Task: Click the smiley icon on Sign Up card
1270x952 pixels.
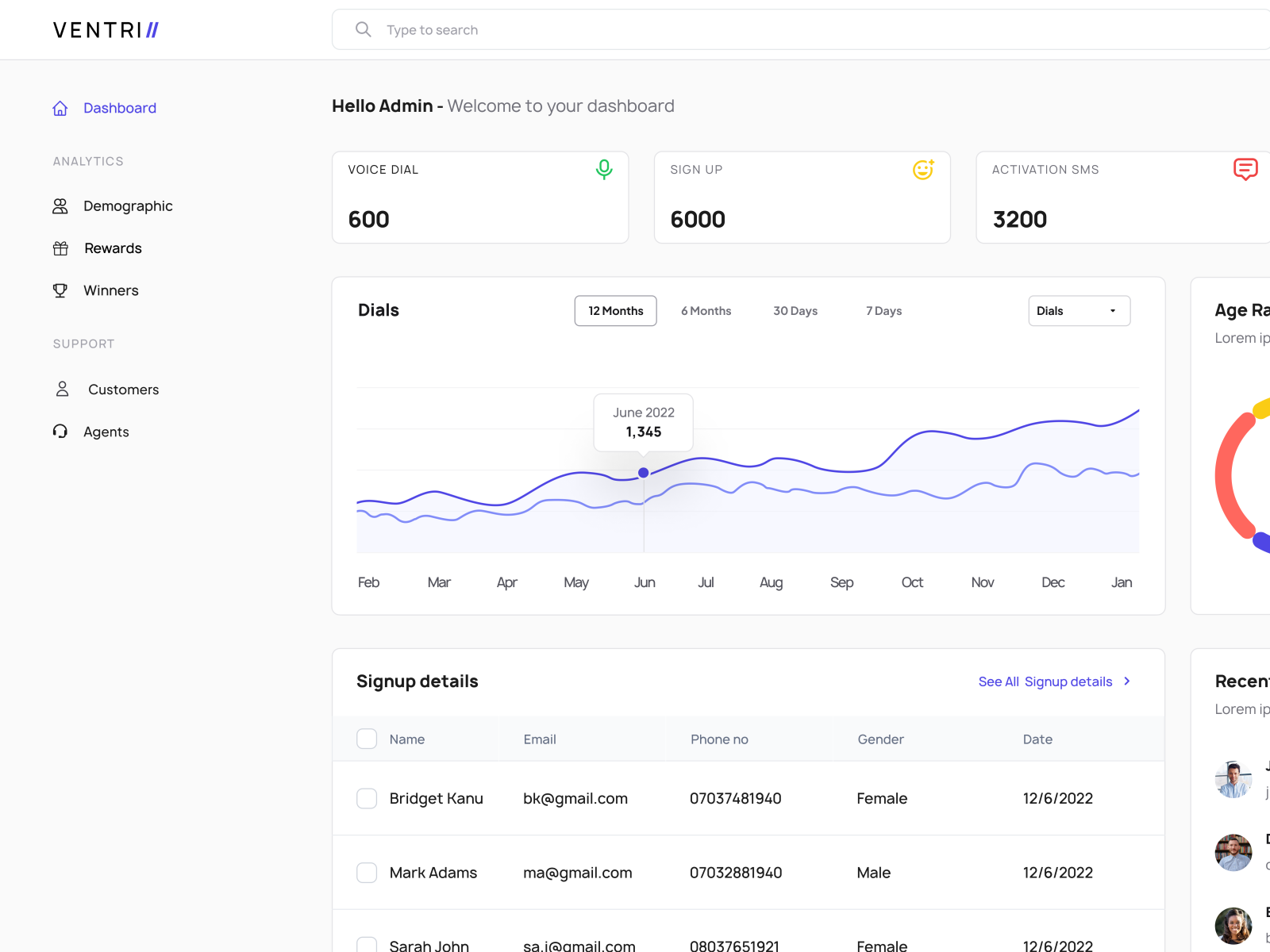Action: point(923,169)
